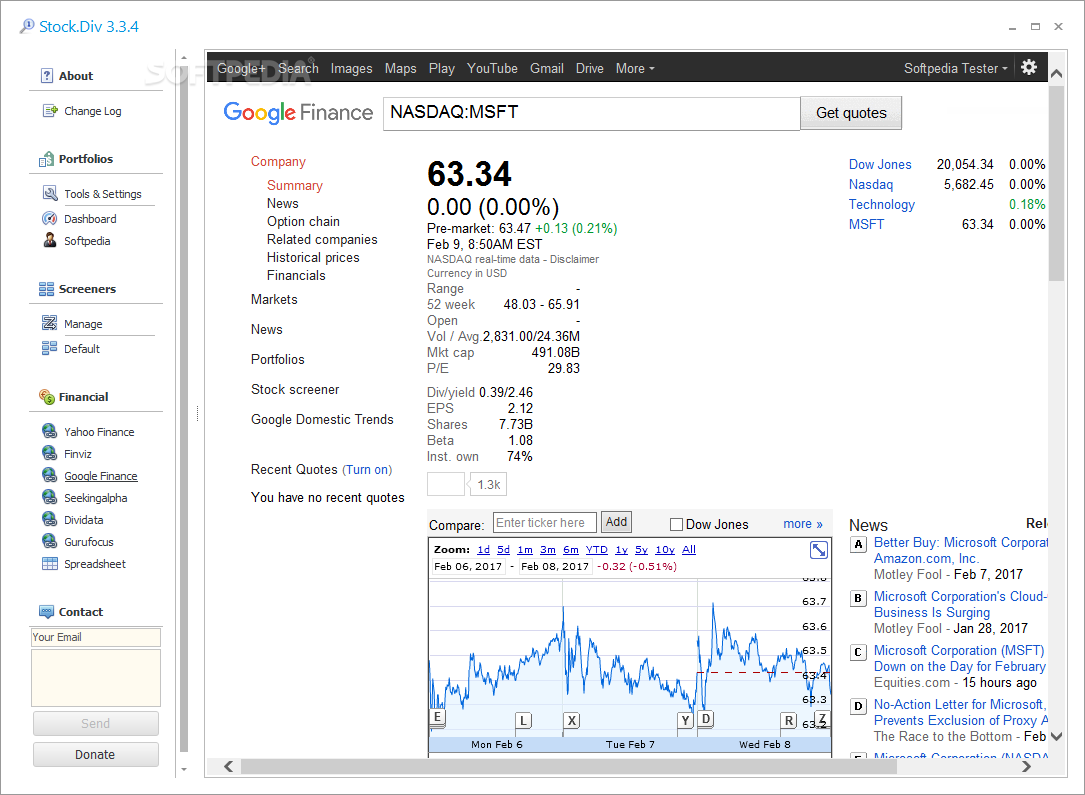1085x795 pixels.
Task: Turn on Recent Quotes link
Action: tap(367, 470)
